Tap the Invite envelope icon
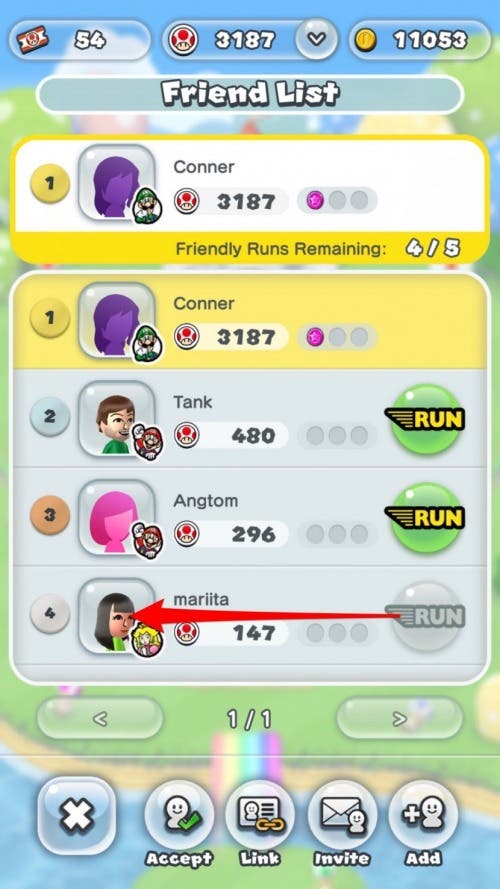This screenshot has width=500, height=889. pyautogui.click(x=342, y=815)
